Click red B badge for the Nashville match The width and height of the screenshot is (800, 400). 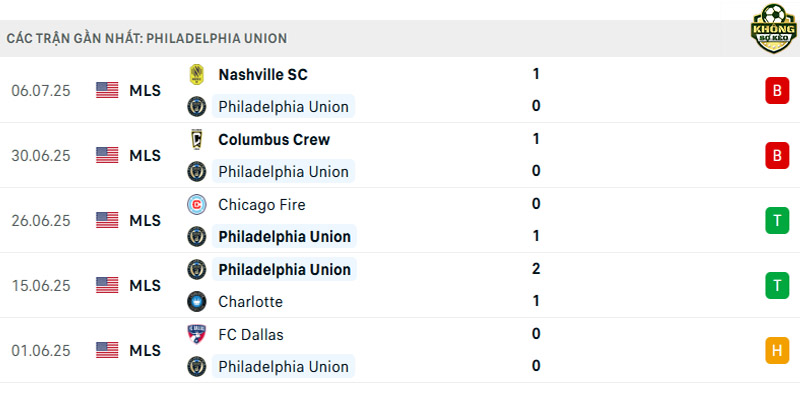pyautogui.click(x=777, y=91)
